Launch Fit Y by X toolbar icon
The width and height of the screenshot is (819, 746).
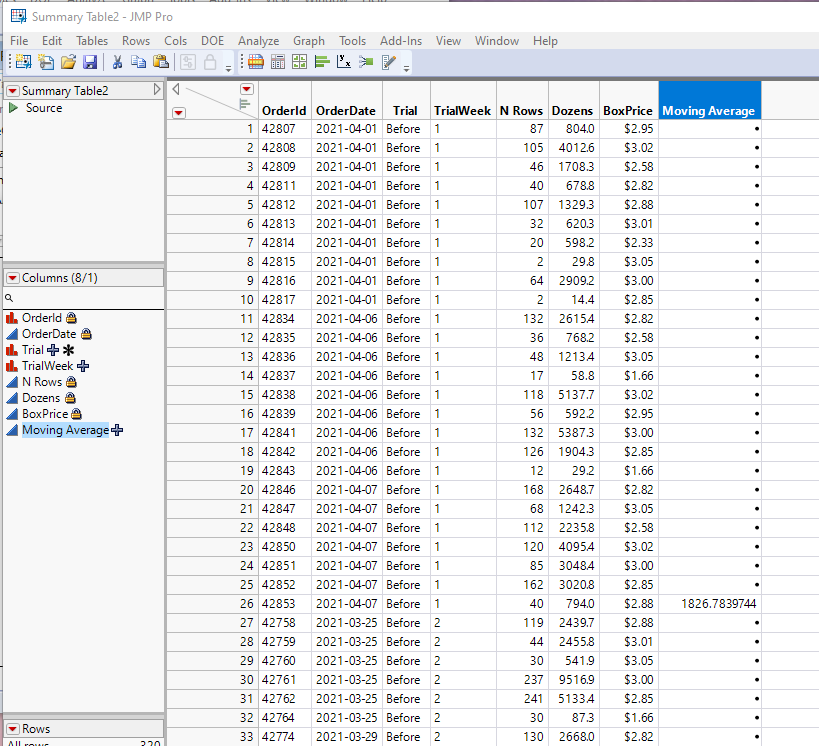click(x=343, y=62)
